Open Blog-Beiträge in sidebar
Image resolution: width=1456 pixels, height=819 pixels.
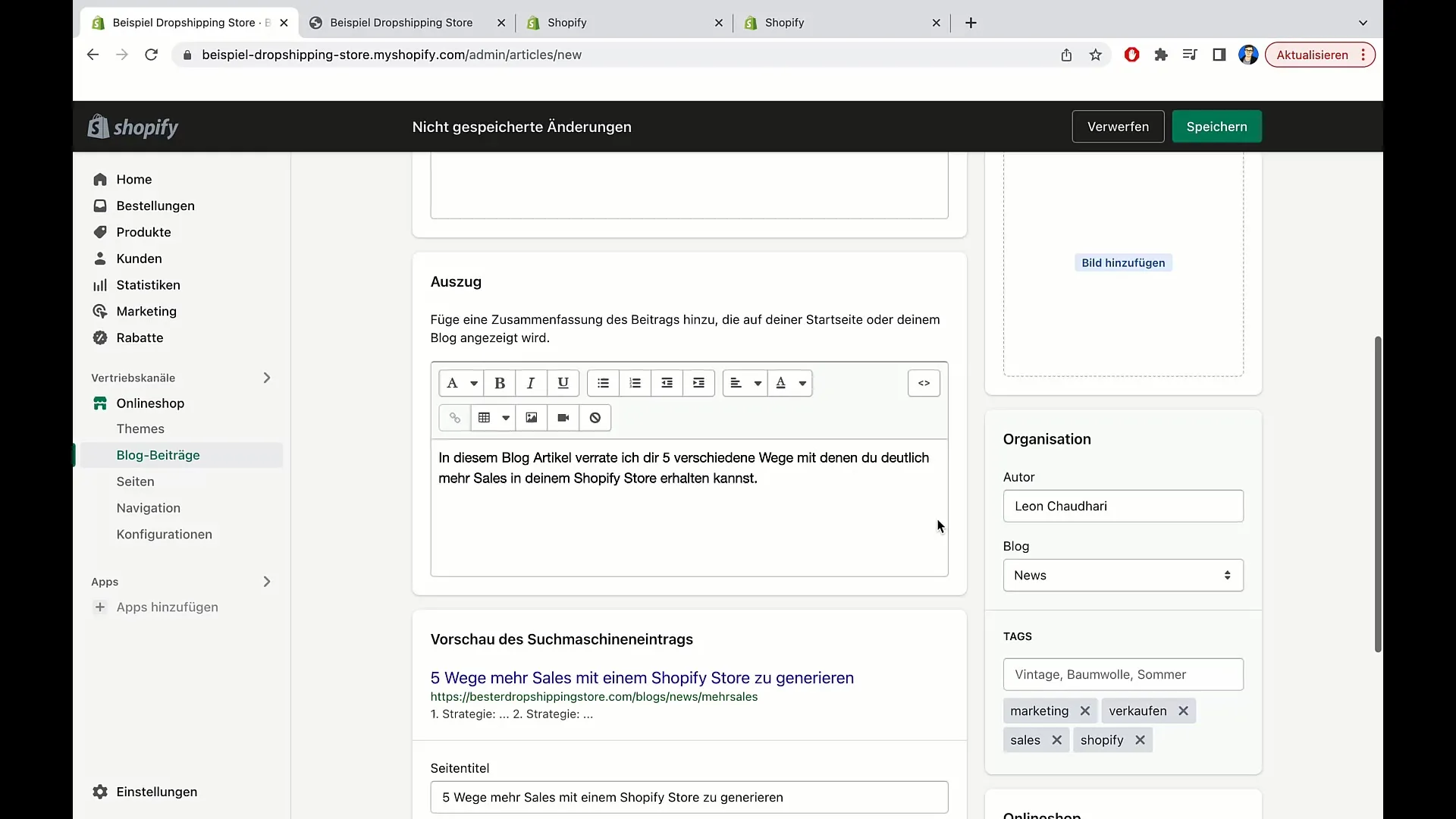[158, 454]
